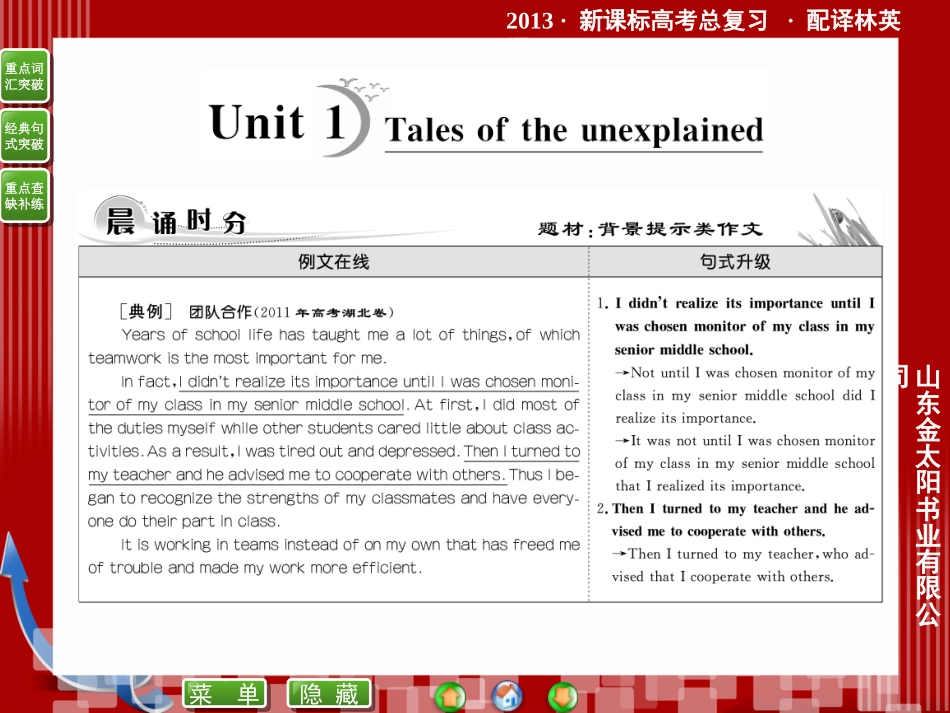This screenshot has height=713, width=950.
Task: Click the line 'teamwork is the most important for me'
Action: click(x=238, y=359)
